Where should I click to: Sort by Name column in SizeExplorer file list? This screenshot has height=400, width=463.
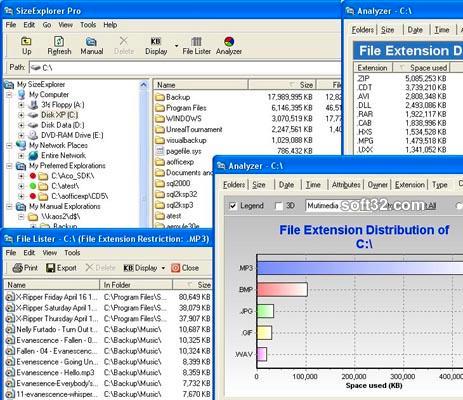pos(201,85)
